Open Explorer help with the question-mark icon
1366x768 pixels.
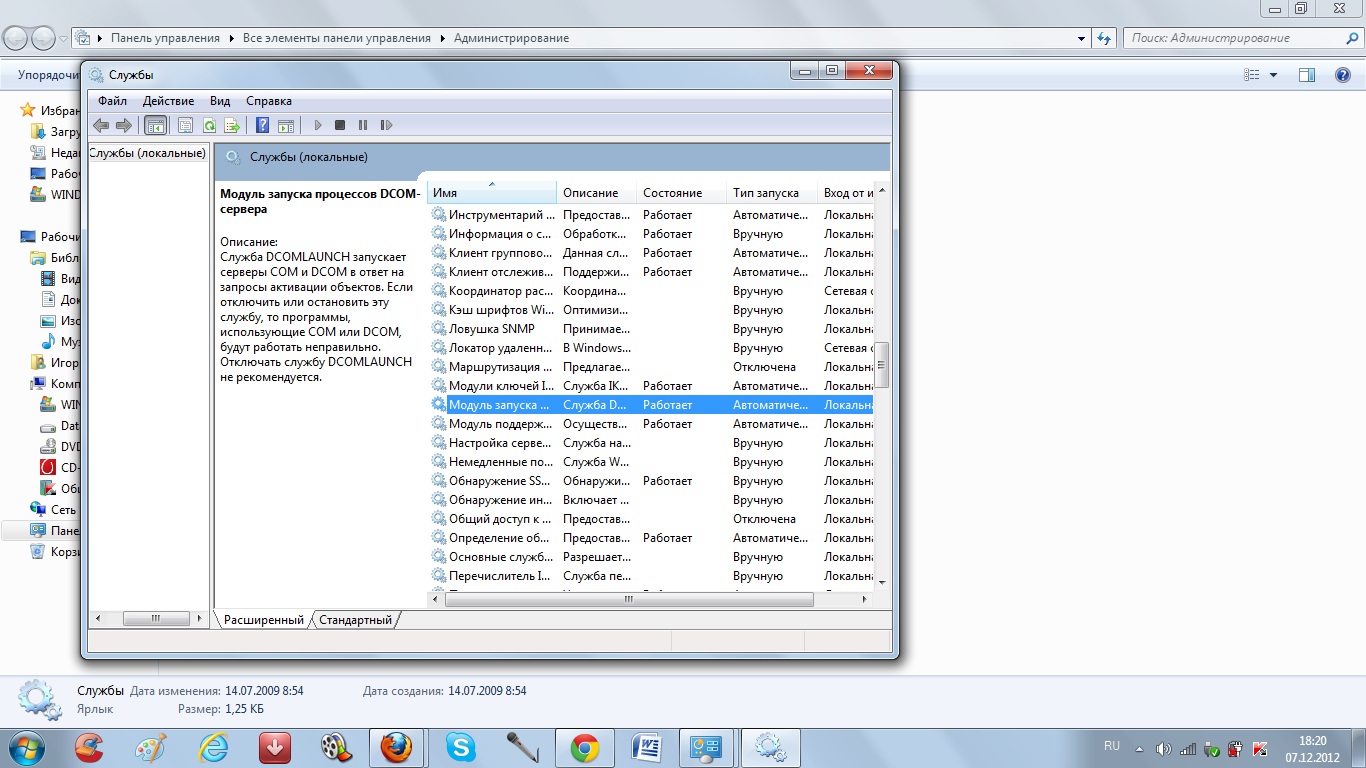[x=1342, y=75]
